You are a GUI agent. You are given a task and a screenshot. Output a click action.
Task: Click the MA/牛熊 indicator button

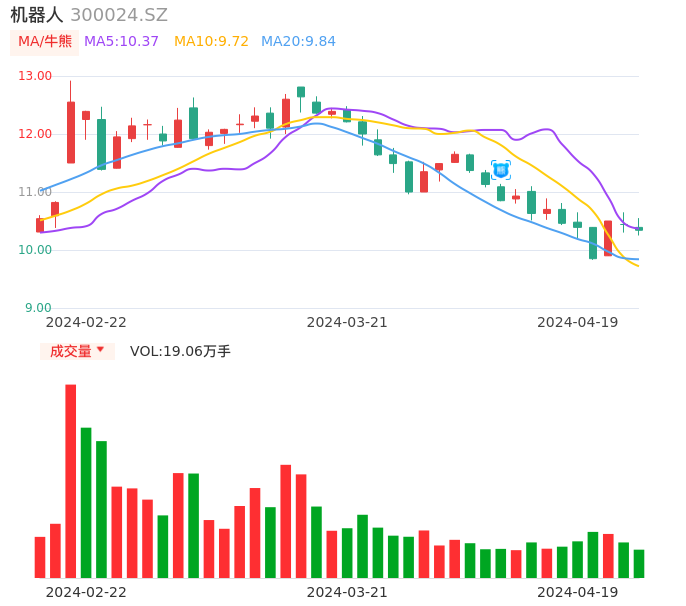(x=44, y=42)
